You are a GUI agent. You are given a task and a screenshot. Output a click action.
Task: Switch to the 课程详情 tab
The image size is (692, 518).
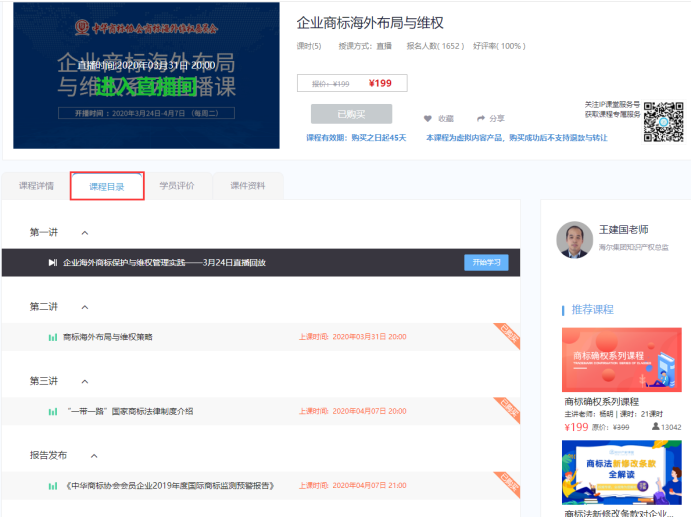[x=36, y=186]
